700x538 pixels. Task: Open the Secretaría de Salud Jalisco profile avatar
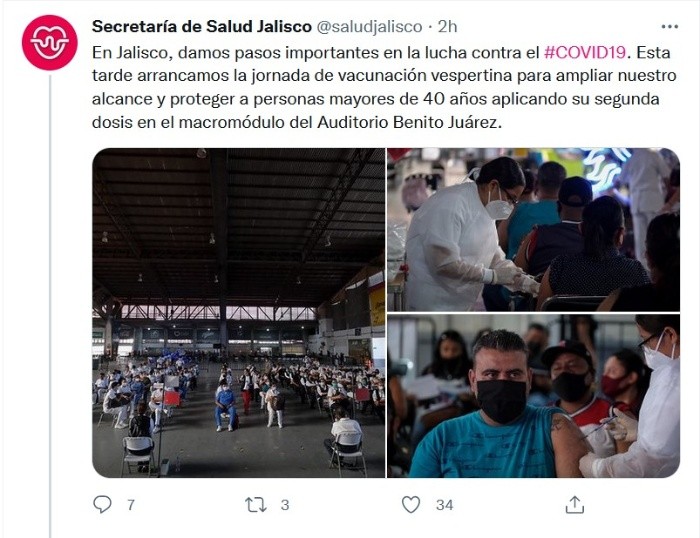click(50, 43)
